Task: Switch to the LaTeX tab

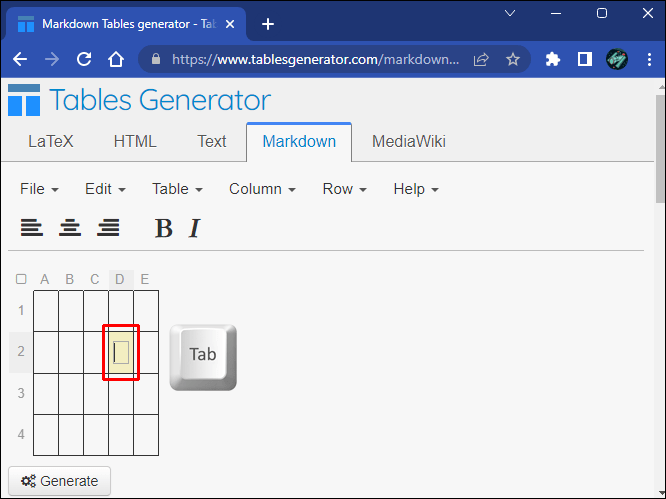Action: [x=50, y=141]
